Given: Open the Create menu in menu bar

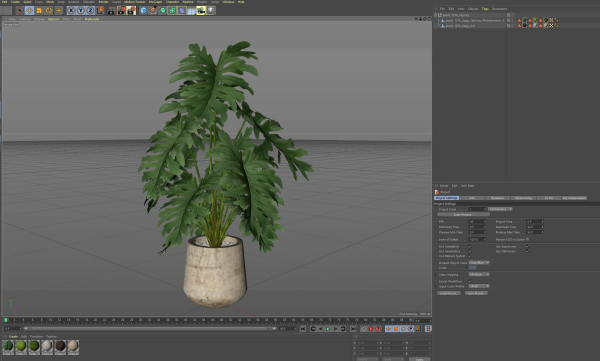Looking at the screenshot, I should [15, 2].
